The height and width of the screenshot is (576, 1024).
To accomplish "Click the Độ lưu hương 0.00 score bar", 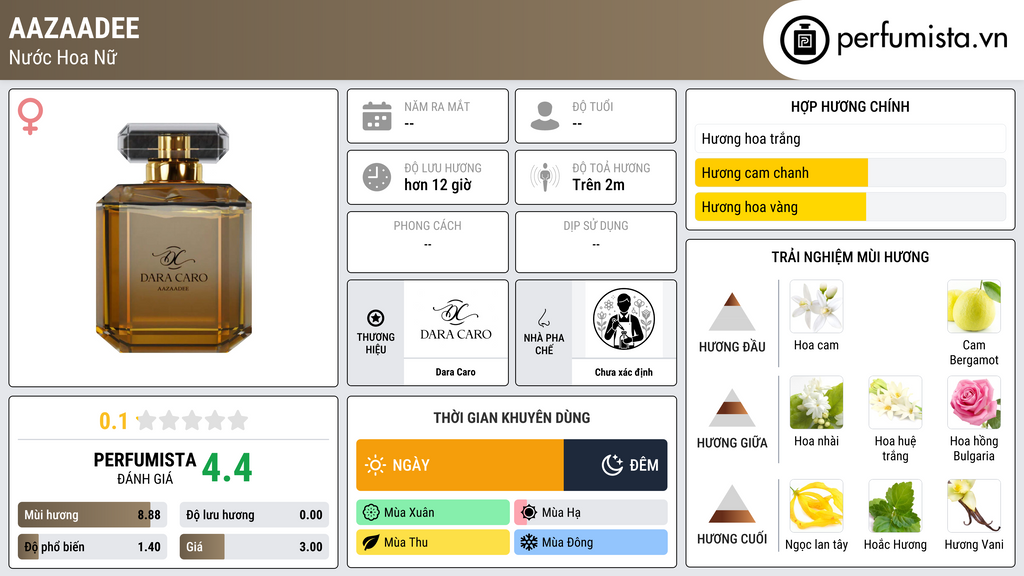I will point(254,515).
